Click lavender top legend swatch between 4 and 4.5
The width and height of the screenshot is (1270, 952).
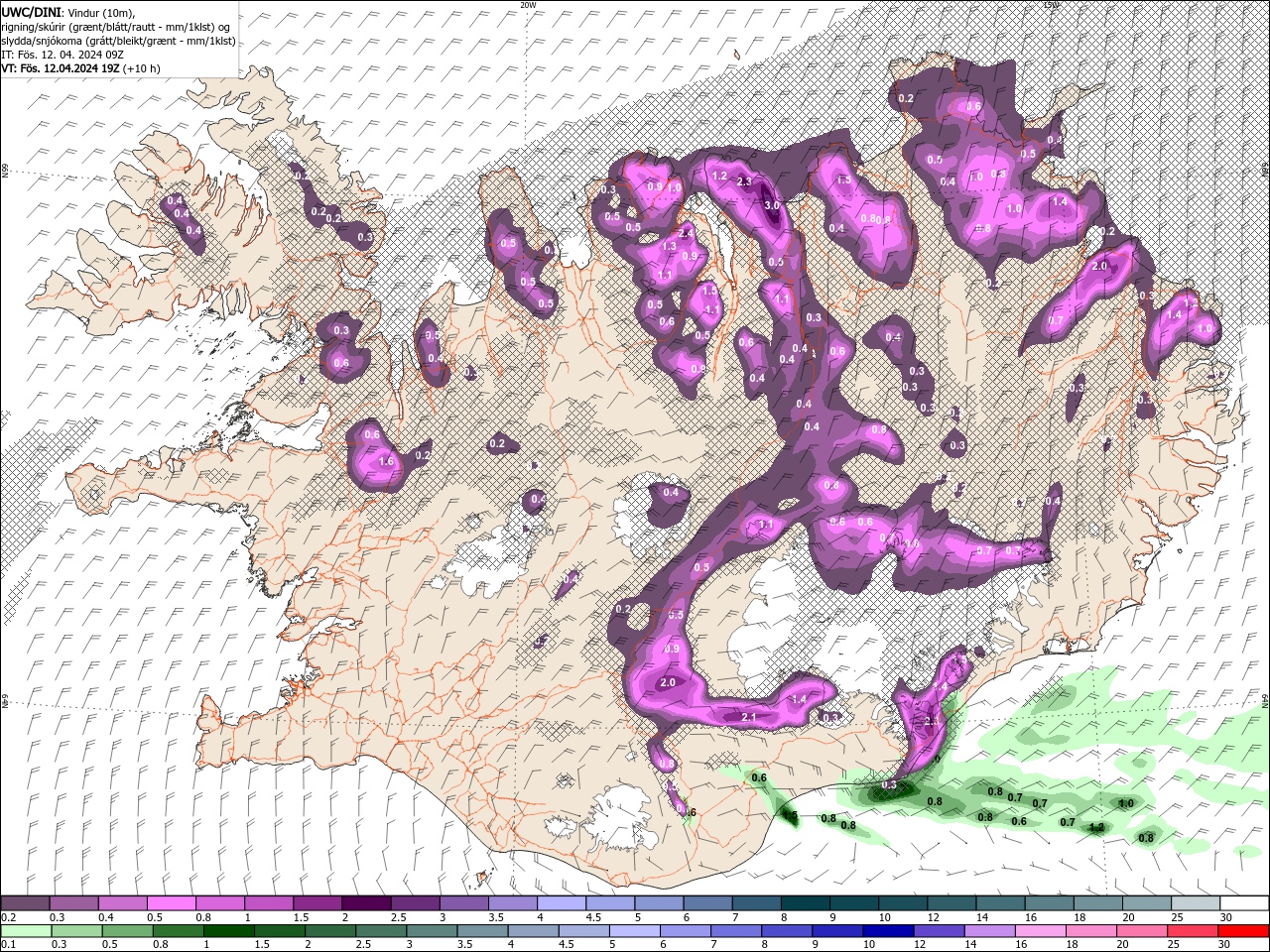[x=562, y=903]
